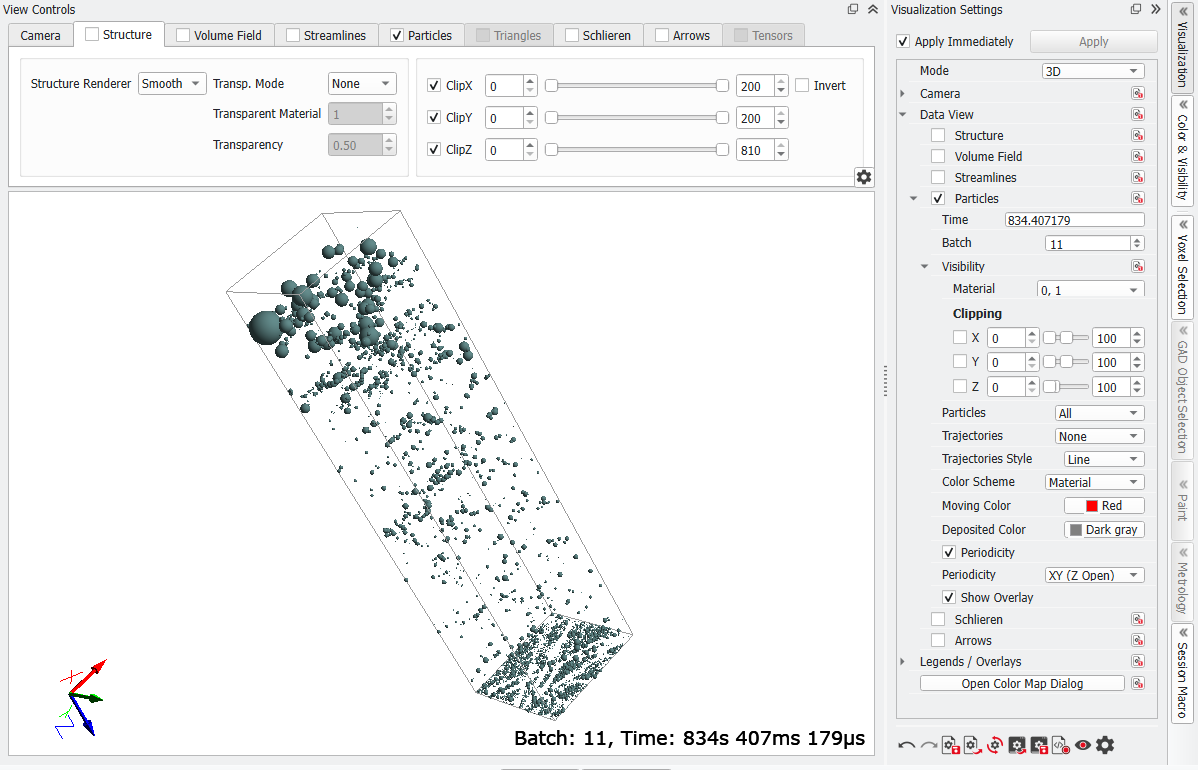Collapse the View Controls panel with double chevron
The image size is (1198, 770).
click(873, 9)
